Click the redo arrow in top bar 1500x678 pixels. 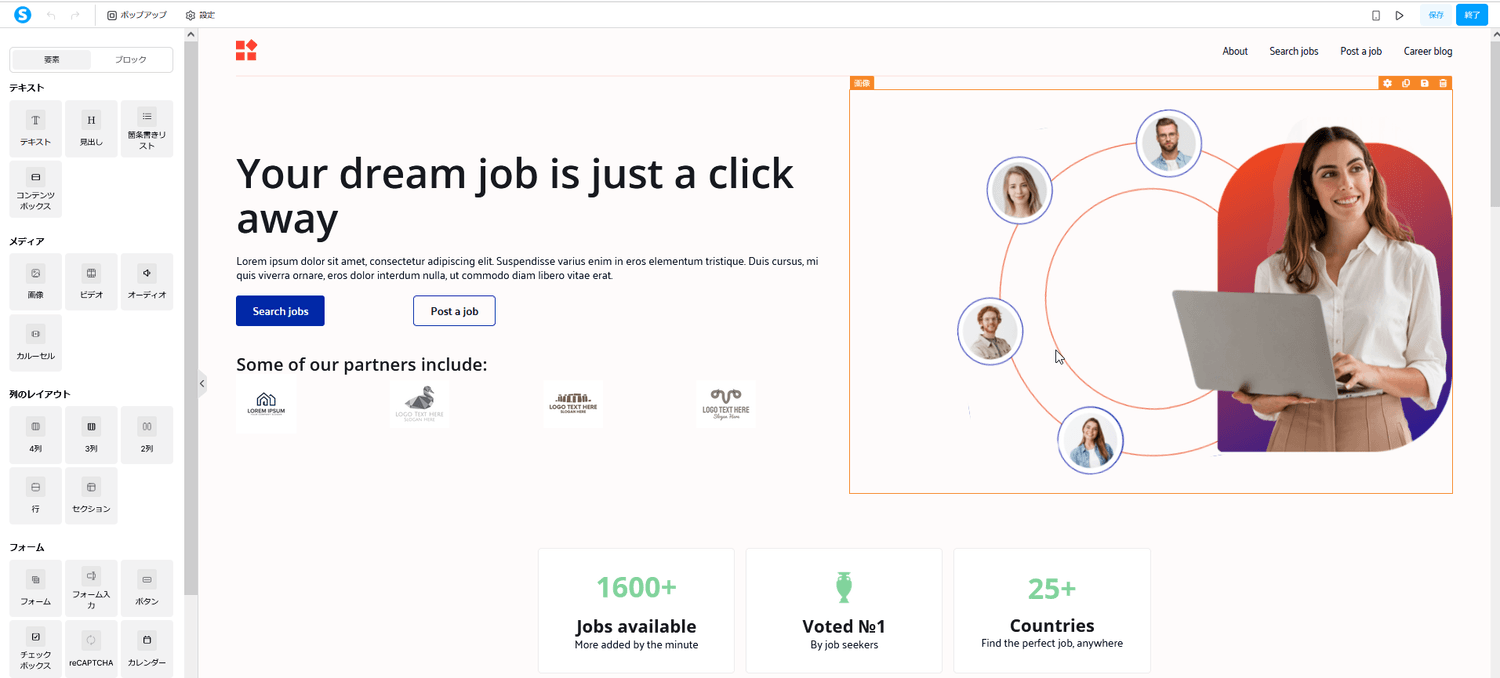[75, 15]
